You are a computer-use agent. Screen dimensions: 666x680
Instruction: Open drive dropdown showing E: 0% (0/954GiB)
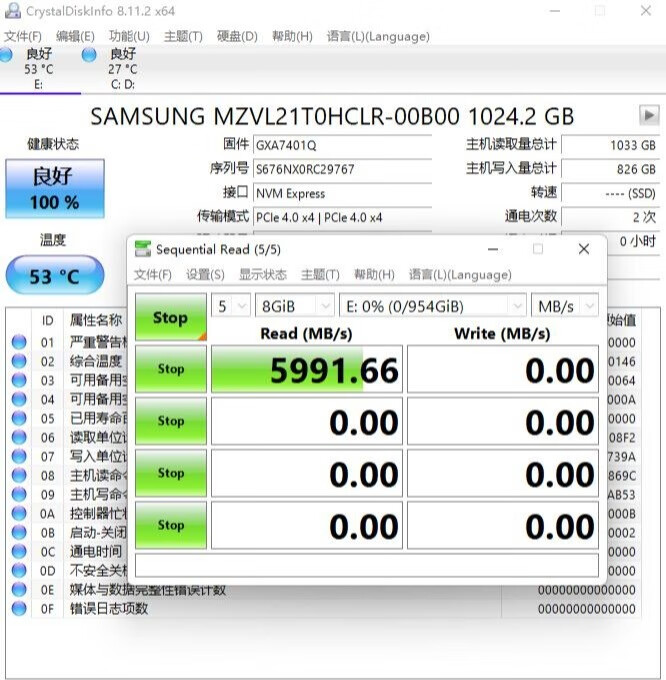coord(433,306)
